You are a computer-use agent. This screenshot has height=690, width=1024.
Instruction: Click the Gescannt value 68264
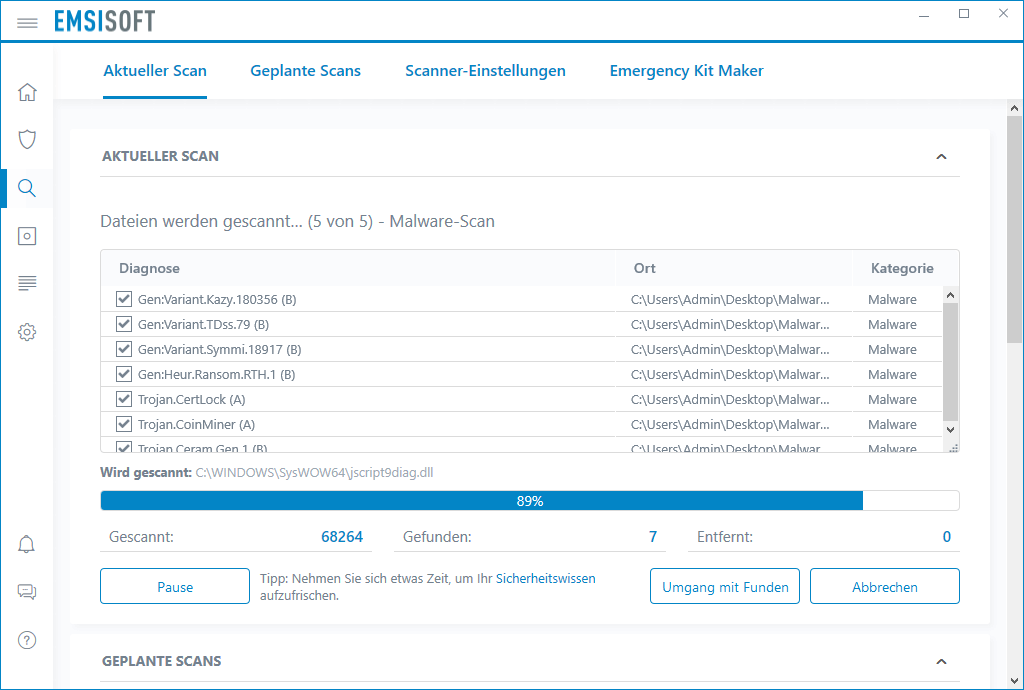point(342,537)
